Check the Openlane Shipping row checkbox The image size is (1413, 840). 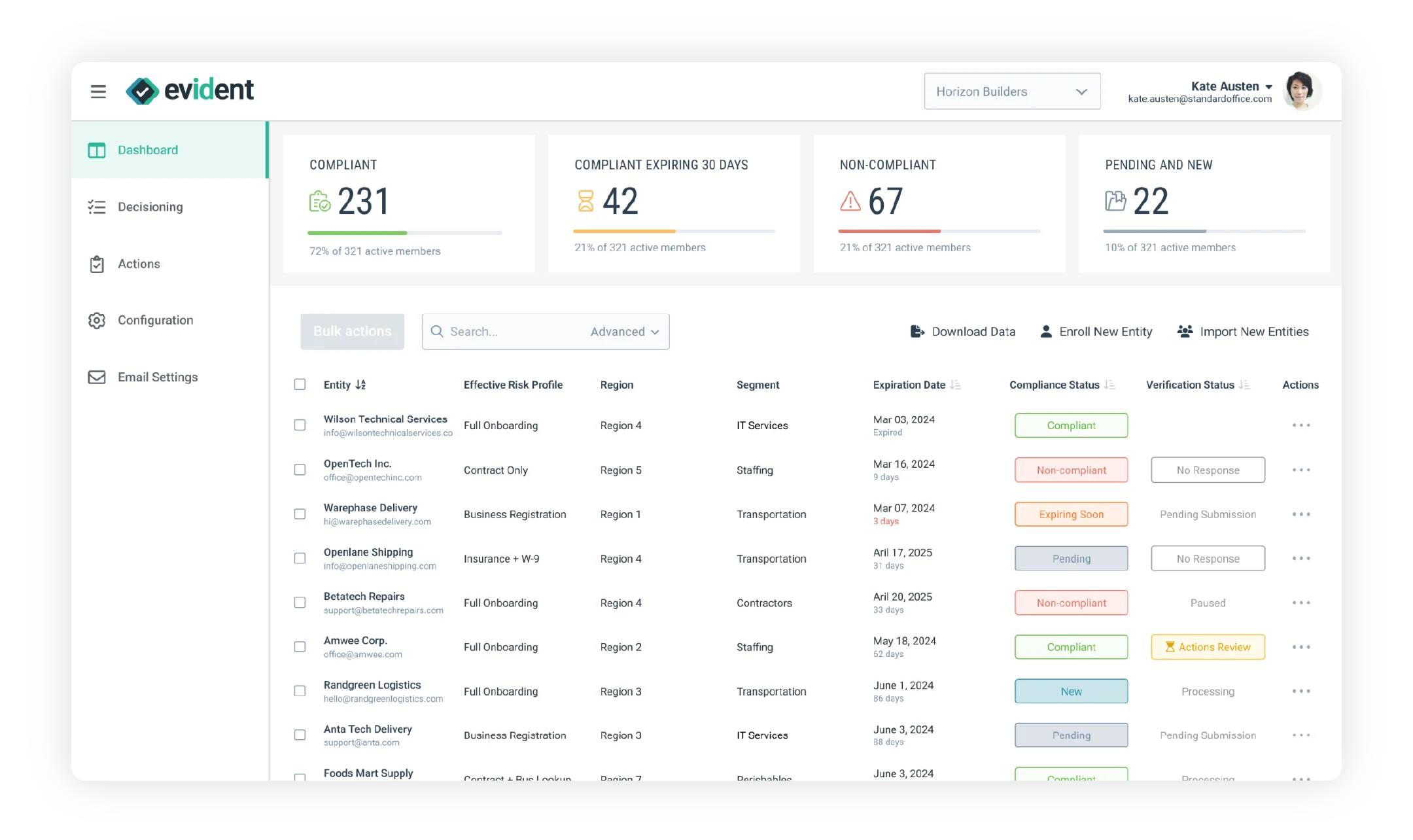(x=300, y=558)
